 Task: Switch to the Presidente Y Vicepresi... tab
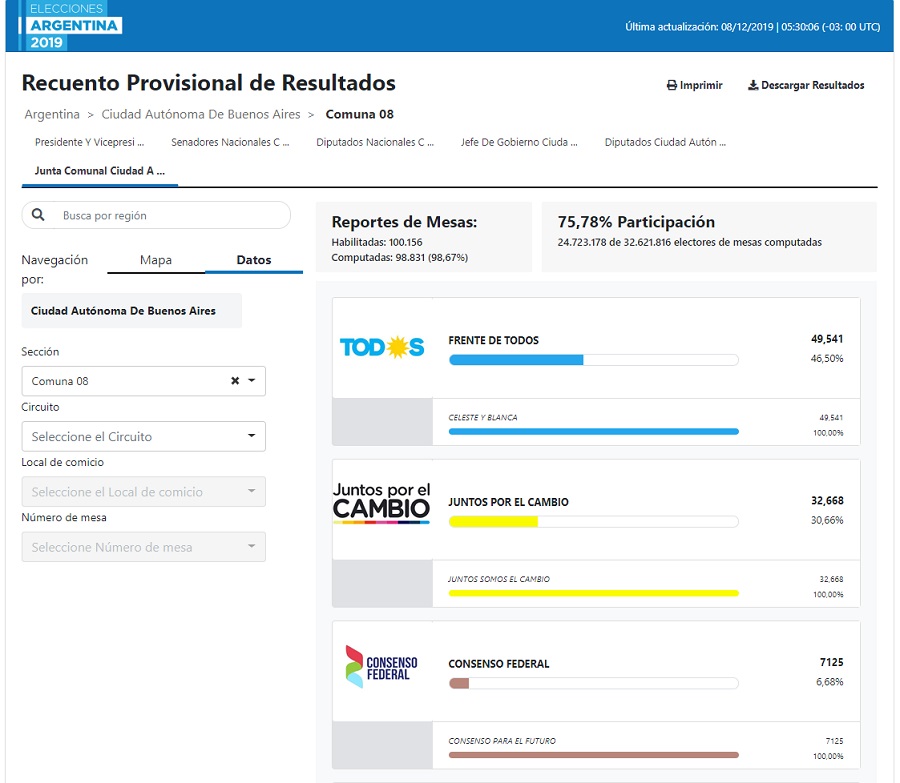pyautogui.click(x=90, y=142)
